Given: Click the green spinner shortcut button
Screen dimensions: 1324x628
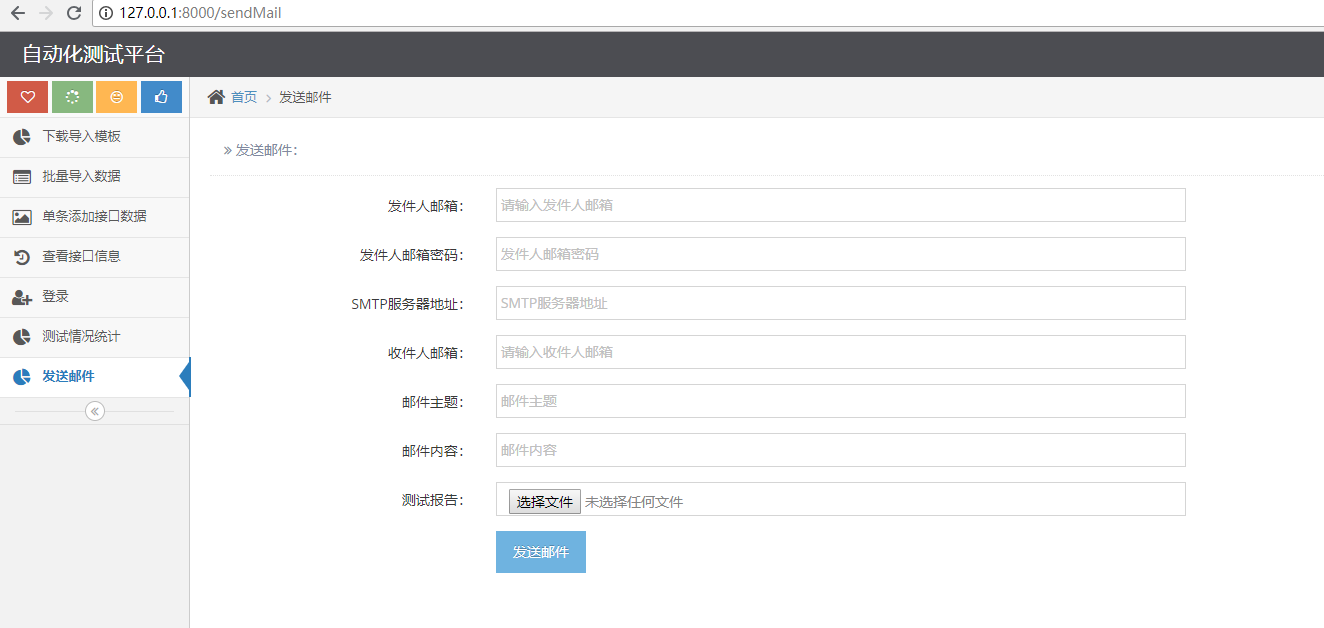Looking at the screenshot, I should pos(72,97).
